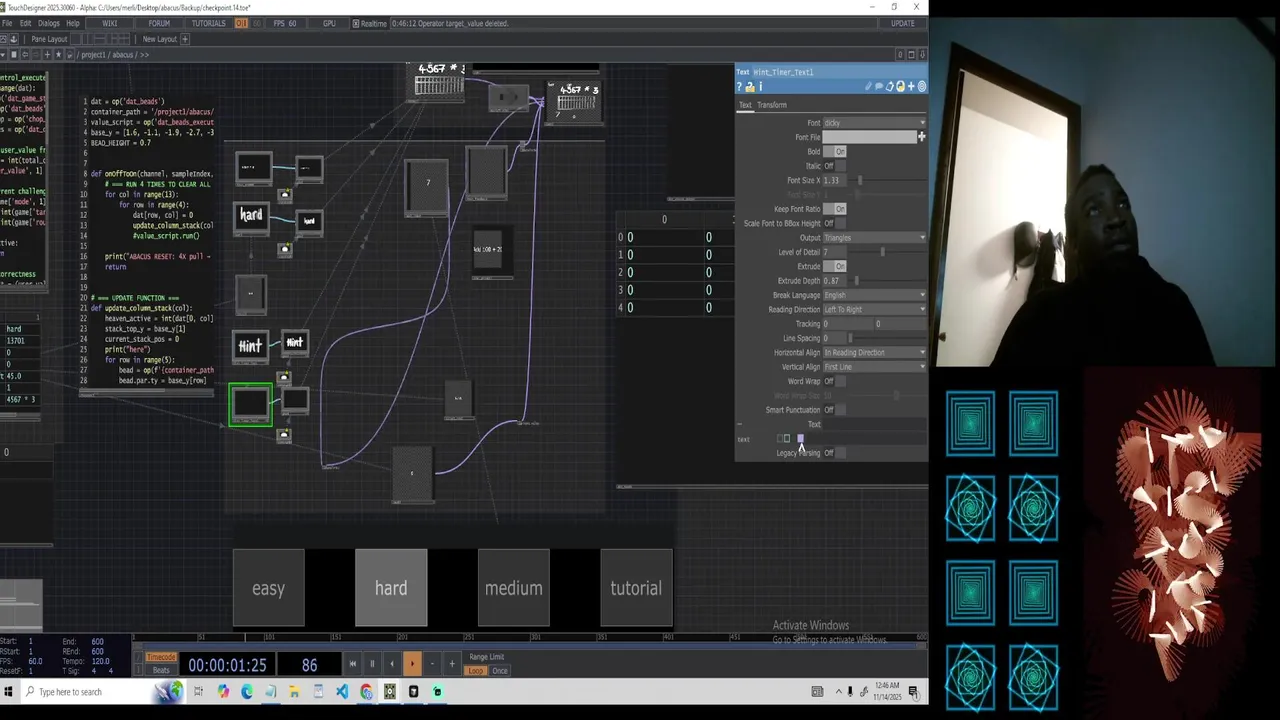The height and width of the screenshot is (720, 1280).
Task: Select the hard difficulty button
Action: [391, 588]
